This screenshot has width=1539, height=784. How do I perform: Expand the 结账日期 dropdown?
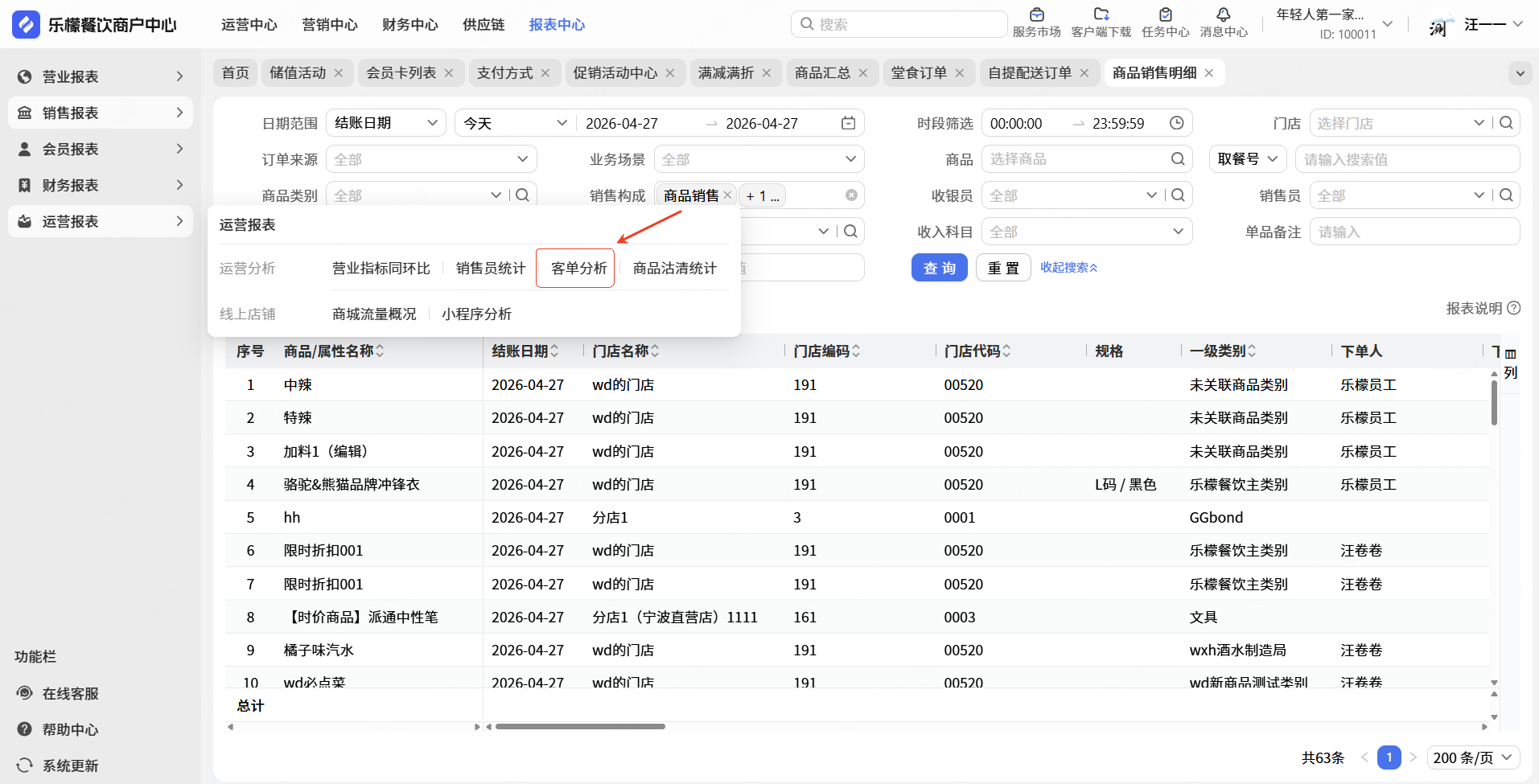click(386, 123)
